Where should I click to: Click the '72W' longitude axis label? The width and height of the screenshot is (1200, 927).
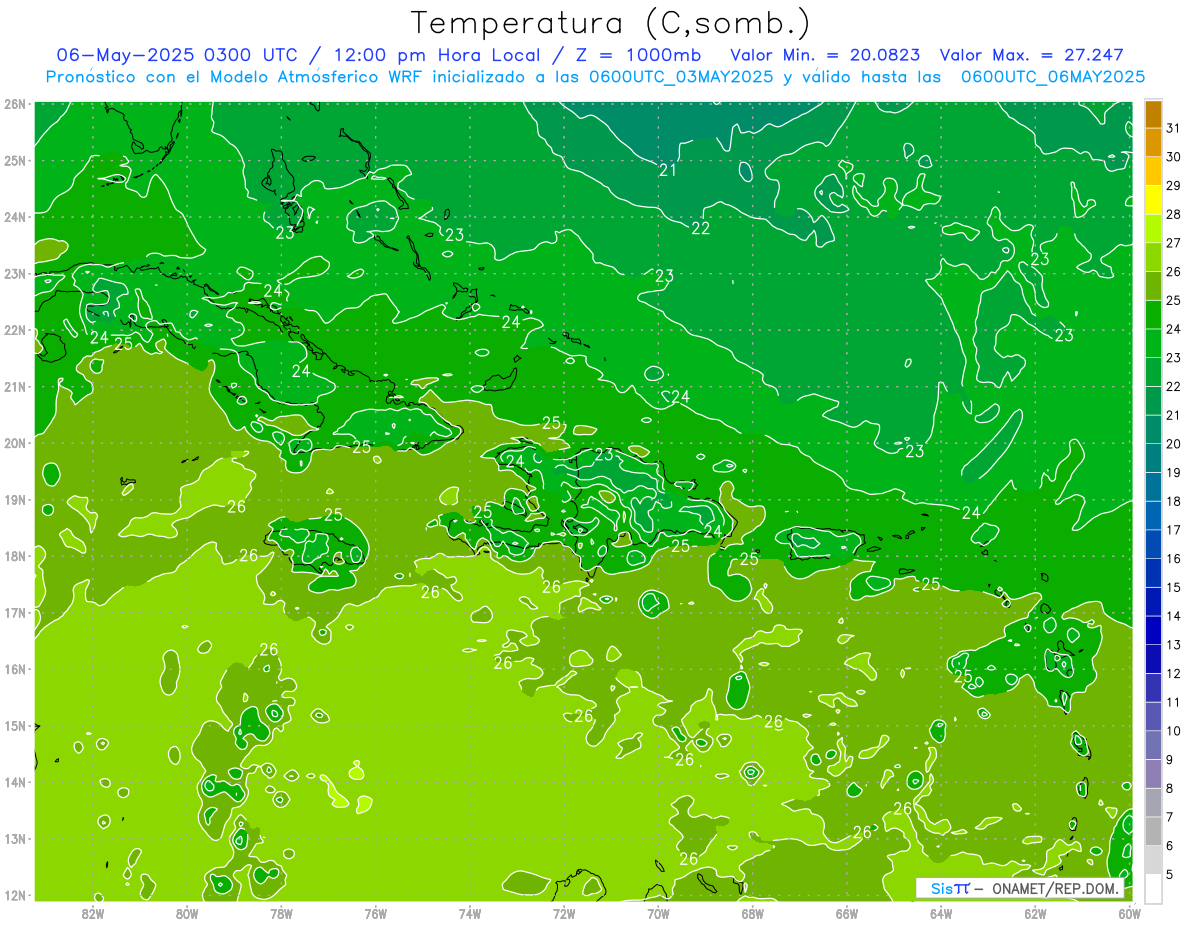pyautogui.click(x=563, y=912)
